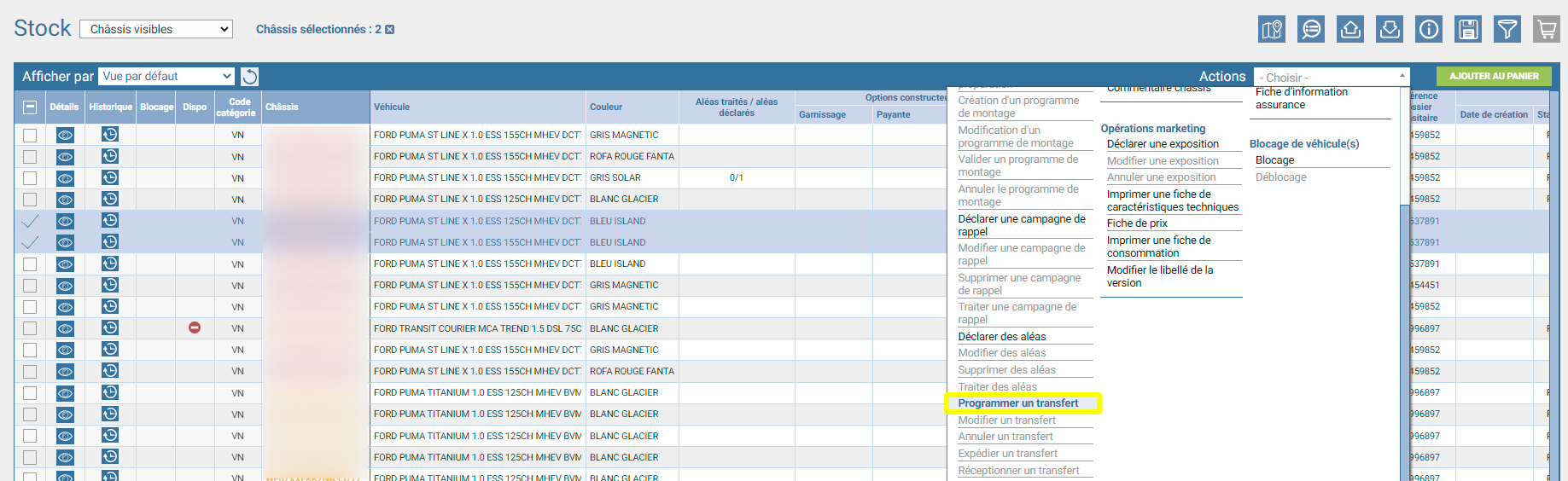Select Déclarer une exposition action
The width and height of the screenshot is (1568, 481).
1163,144
